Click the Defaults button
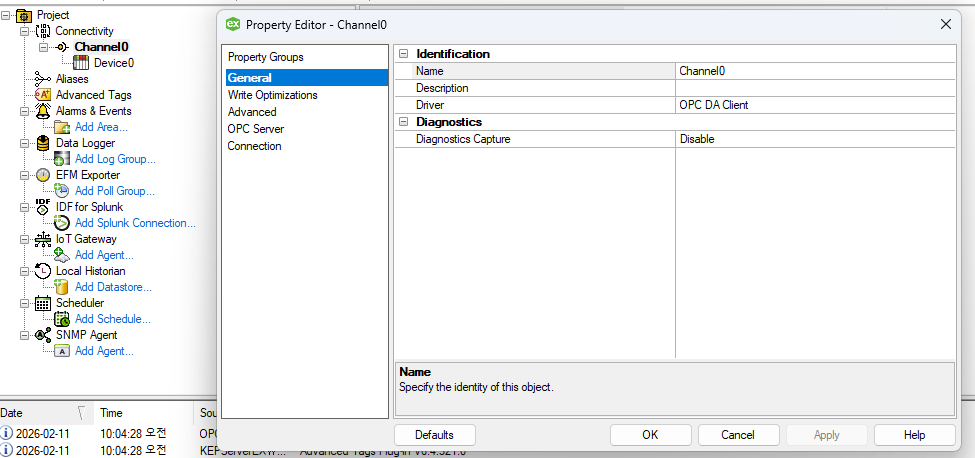The width and height of the screenshot is (975, 458). coord(435,435)
